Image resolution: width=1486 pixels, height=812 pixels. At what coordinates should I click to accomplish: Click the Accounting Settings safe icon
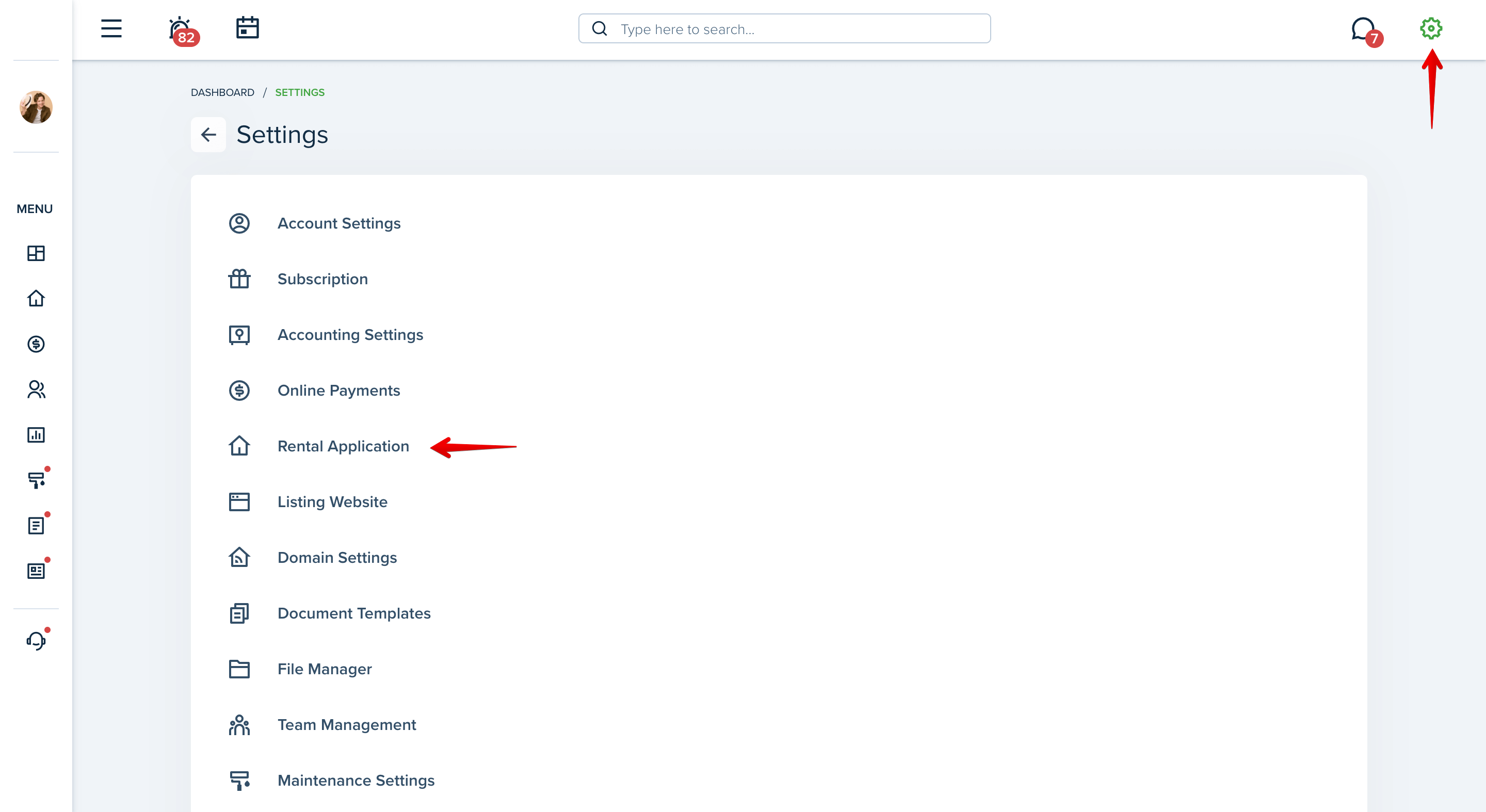pyautogui.click(x=239, y=335)
